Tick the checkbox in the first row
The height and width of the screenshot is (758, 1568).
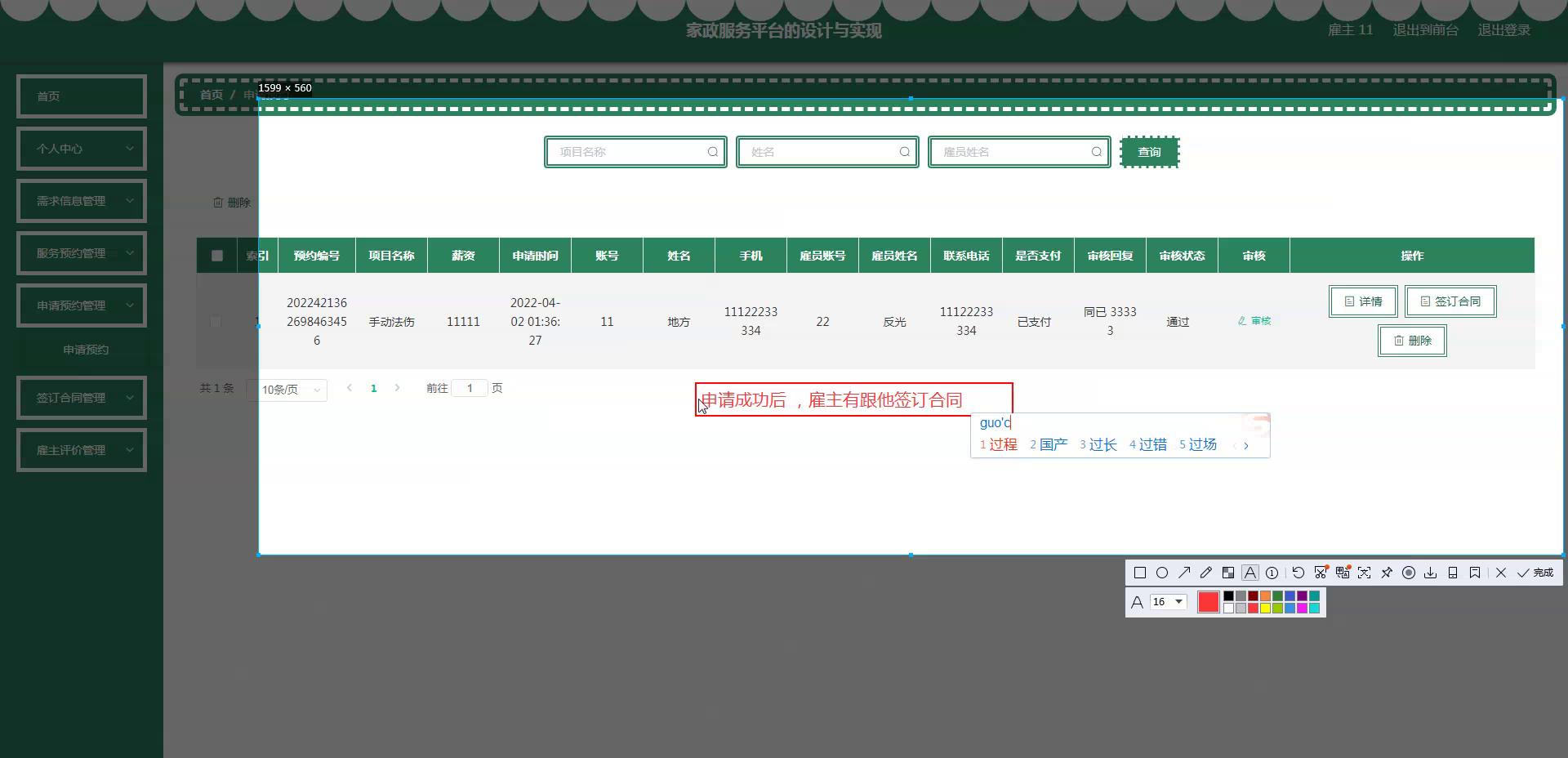pos(216,322)
